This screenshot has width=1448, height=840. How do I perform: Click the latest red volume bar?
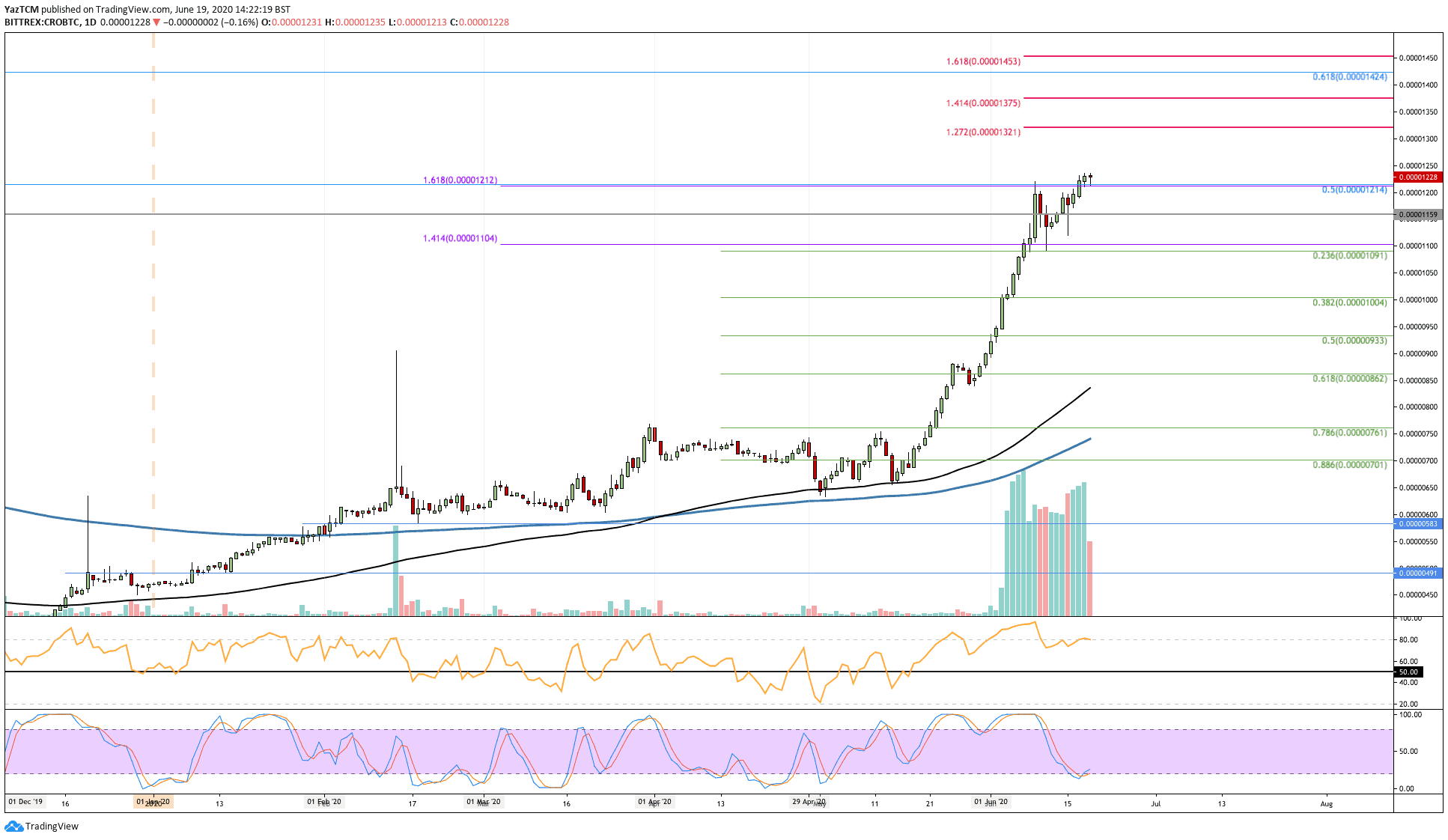1090,579
